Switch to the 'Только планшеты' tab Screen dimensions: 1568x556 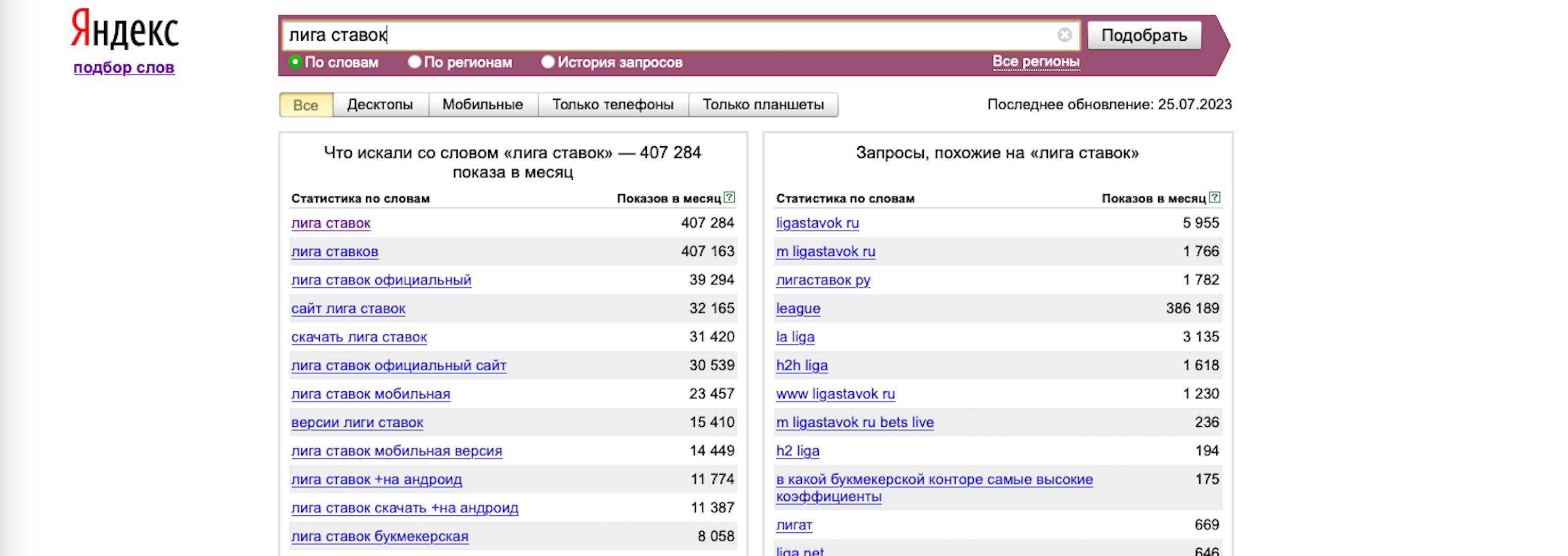coord(763,105)
